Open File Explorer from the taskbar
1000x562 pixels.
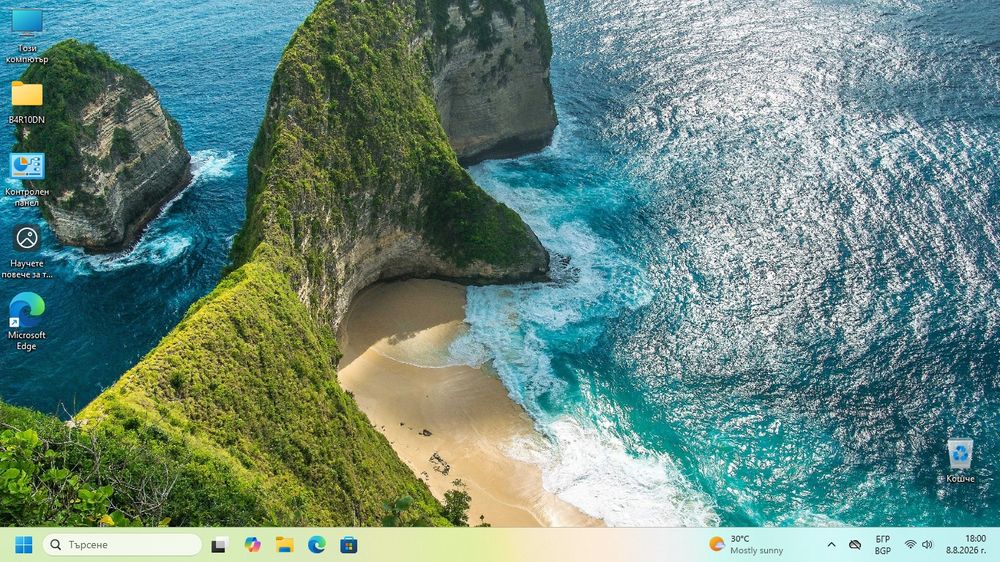coord(284,545)
